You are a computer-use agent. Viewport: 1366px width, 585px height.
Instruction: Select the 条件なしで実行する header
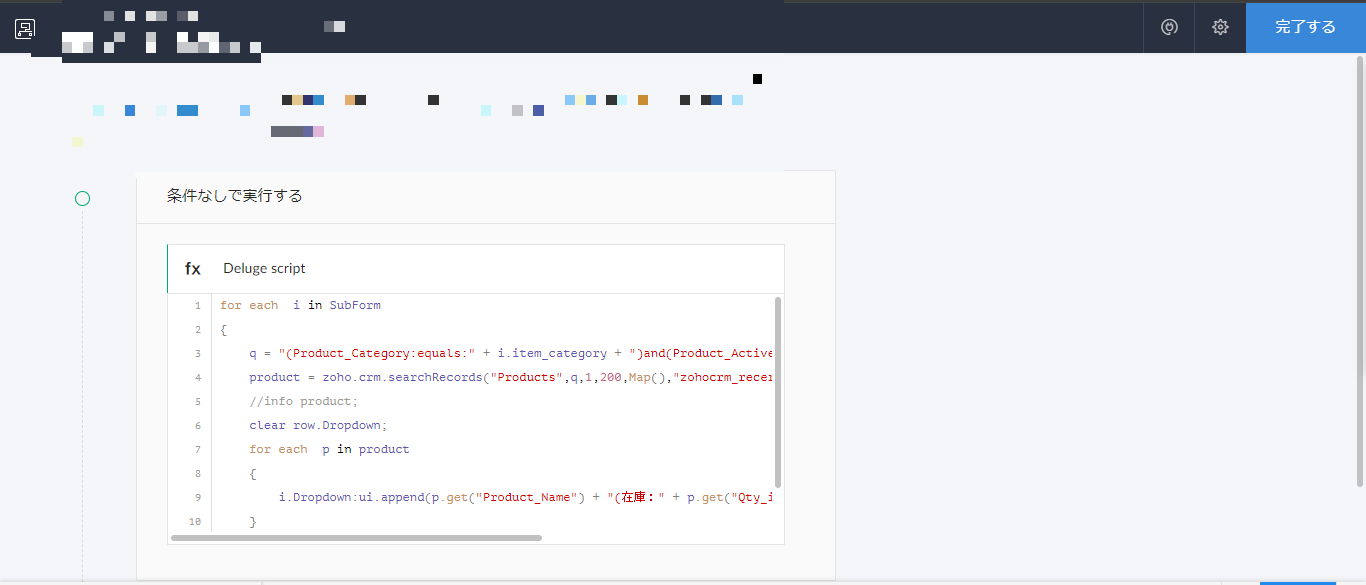(234, 196)
